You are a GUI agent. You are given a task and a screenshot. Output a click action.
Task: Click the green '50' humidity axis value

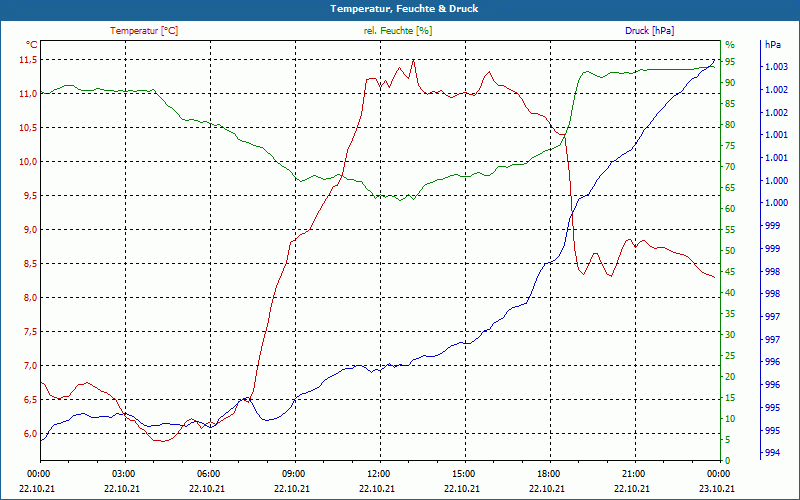click(x=730, y=251)
